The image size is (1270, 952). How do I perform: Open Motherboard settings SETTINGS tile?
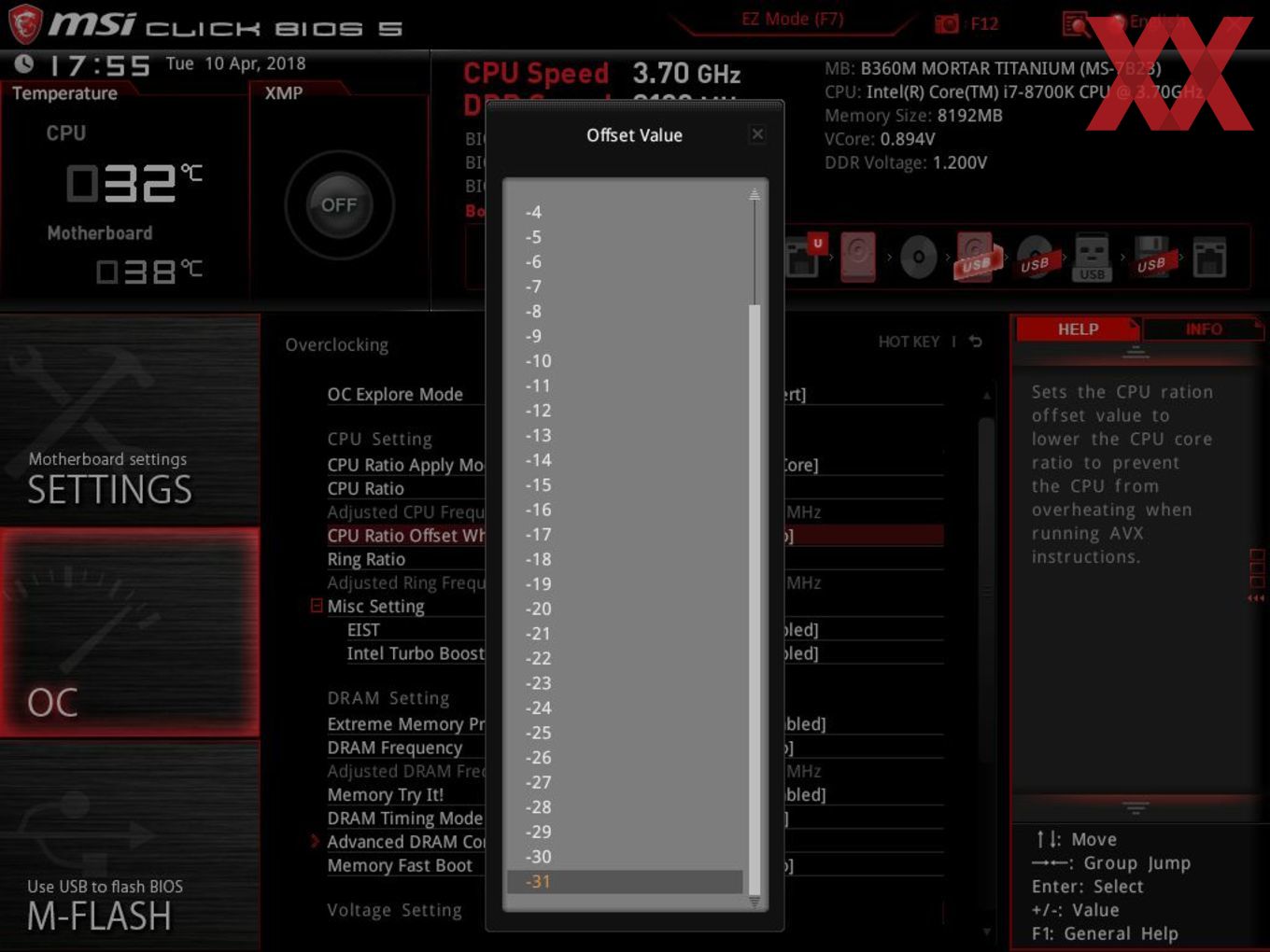point(130,420)
